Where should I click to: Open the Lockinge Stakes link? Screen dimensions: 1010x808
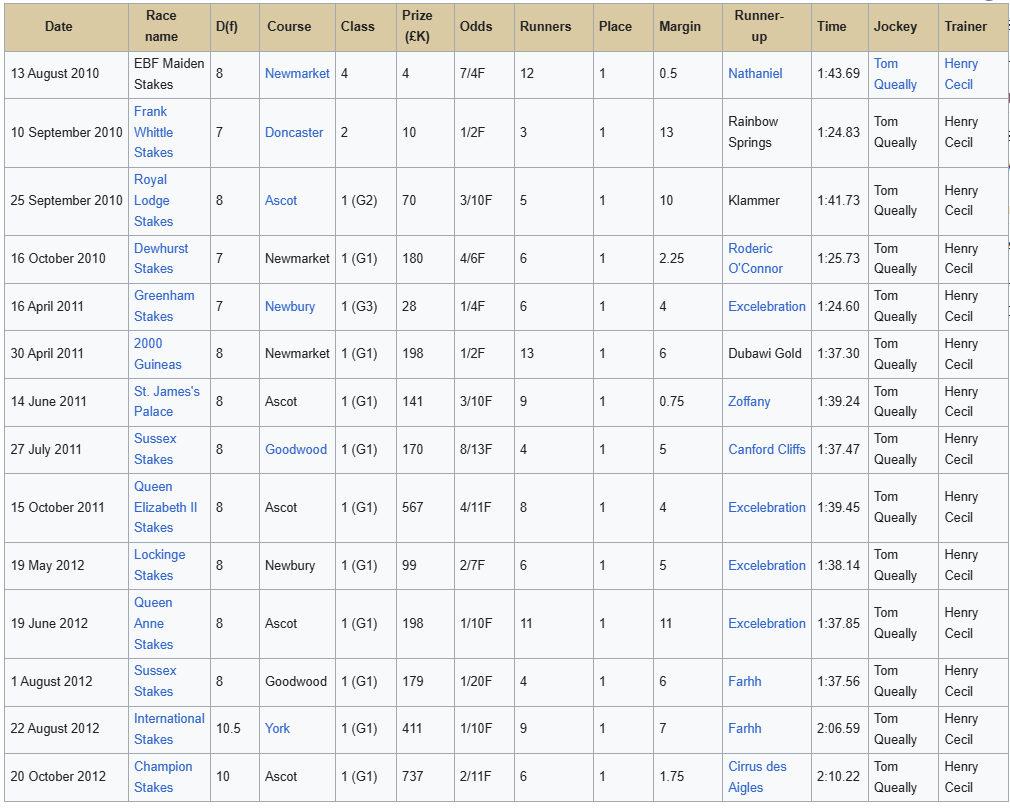159,565
